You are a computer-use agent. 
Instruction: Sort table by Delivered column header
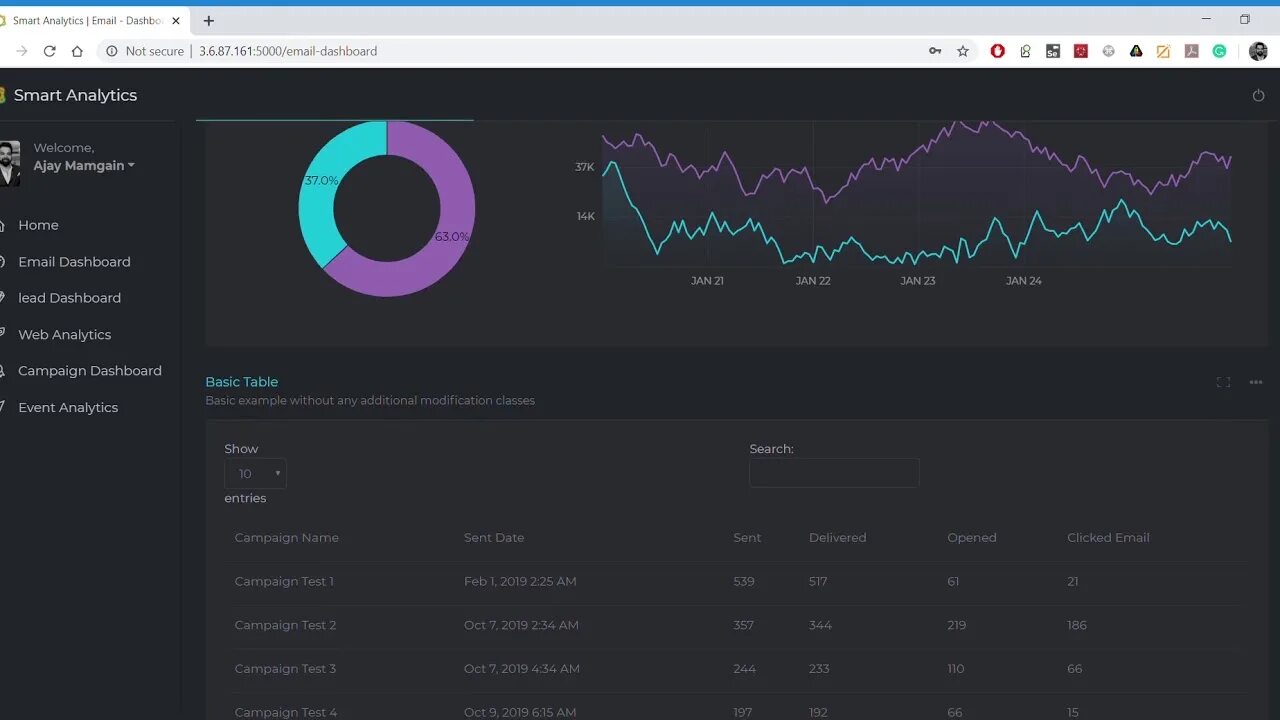[x=837, y=538]
